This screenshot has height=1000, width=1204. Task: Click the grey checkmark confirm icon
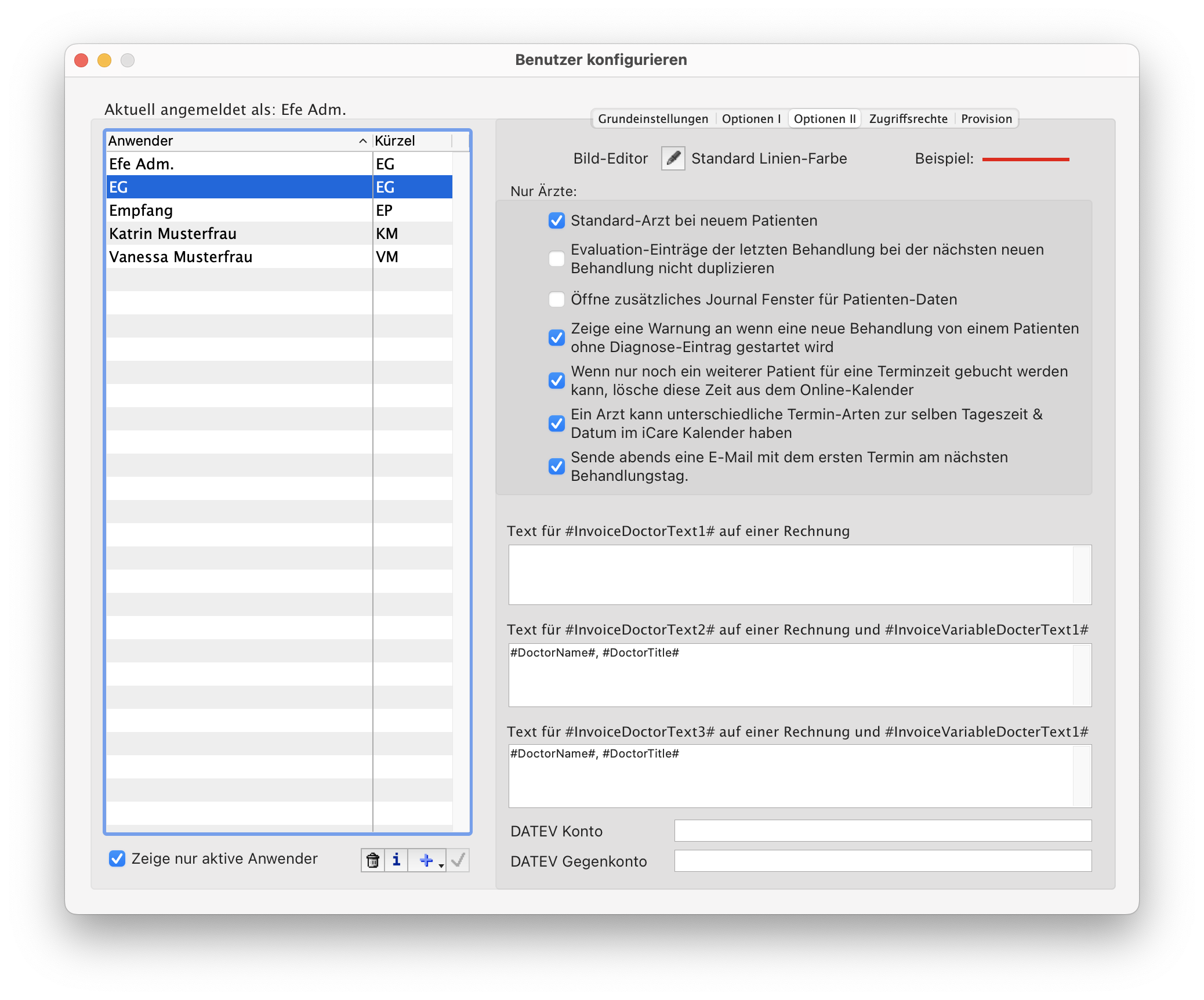pos(458,860)
